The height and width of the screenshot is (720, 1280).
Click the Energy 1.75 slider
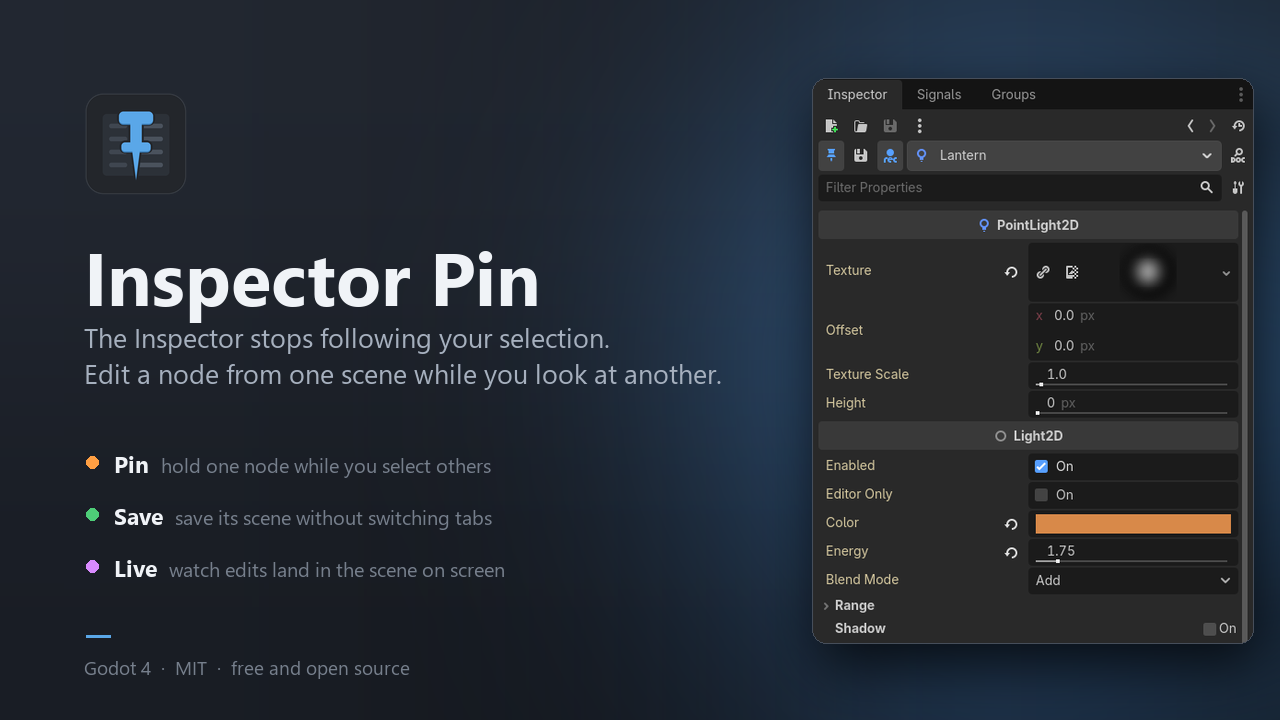click(1133, 553)
